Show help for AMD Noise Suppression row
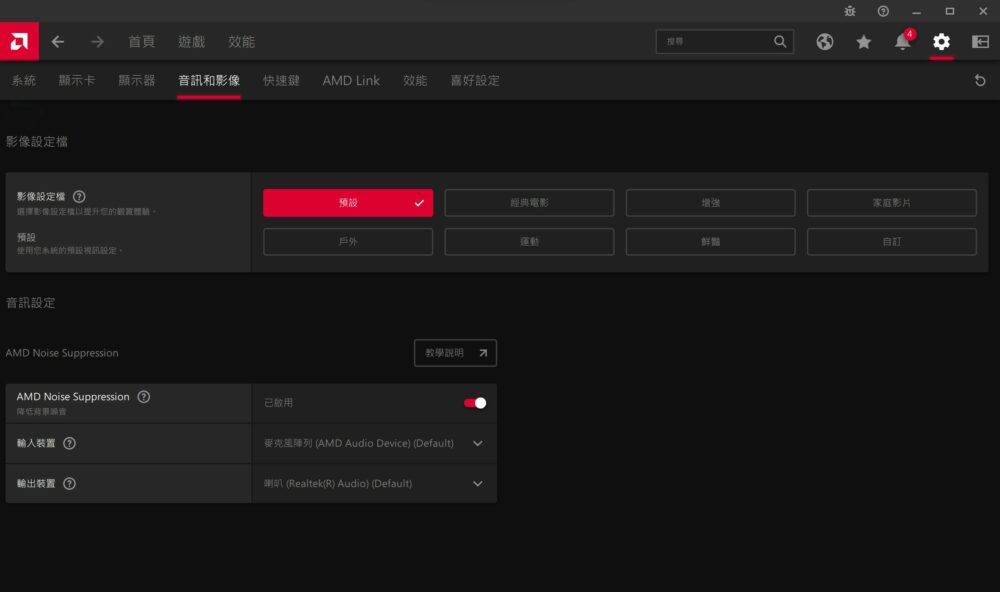 click(144, 397)
